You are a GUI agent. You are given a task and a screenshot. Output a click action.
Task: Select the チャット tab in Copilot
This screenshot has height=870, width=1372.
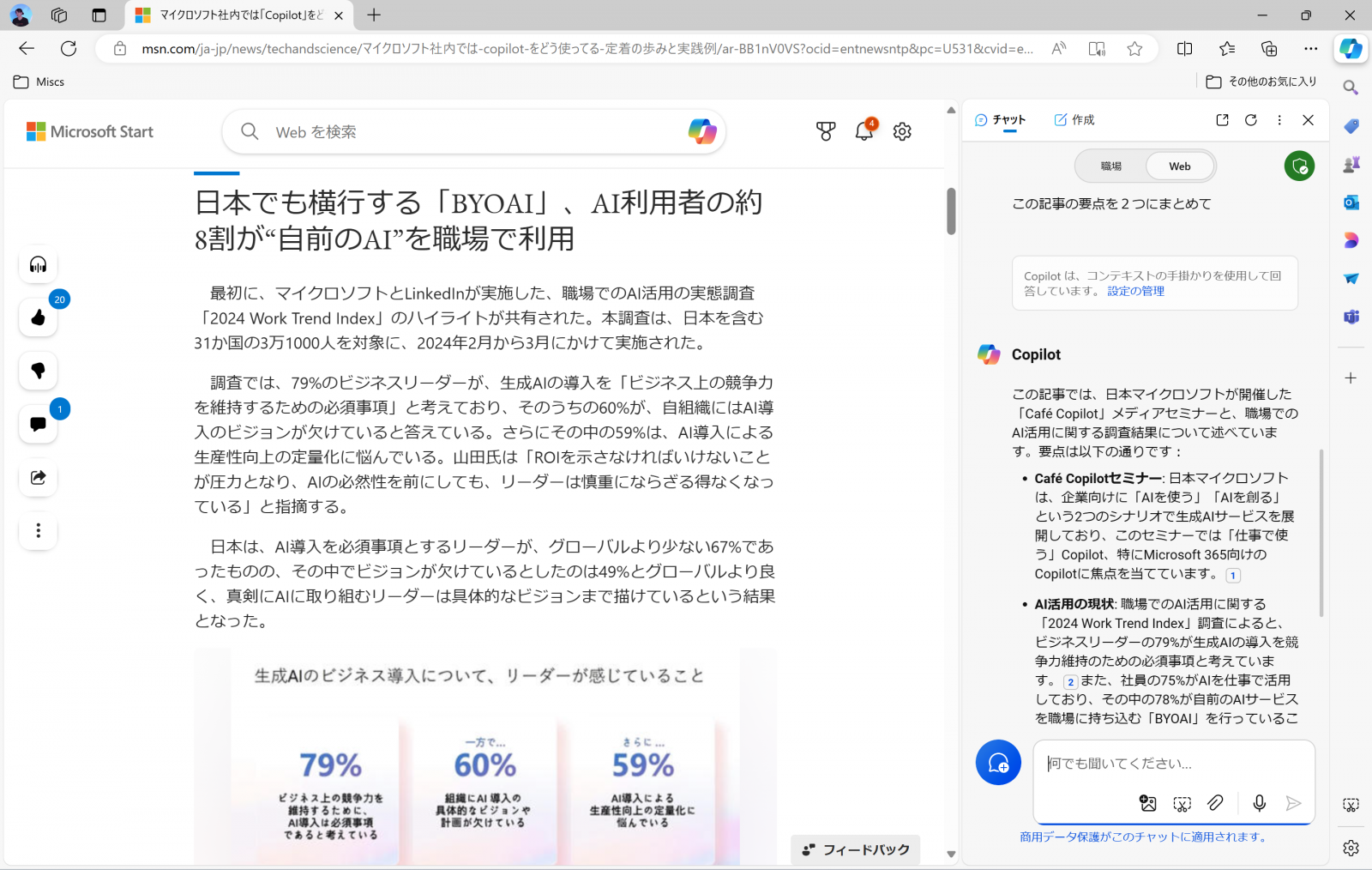click(1000, 120)
